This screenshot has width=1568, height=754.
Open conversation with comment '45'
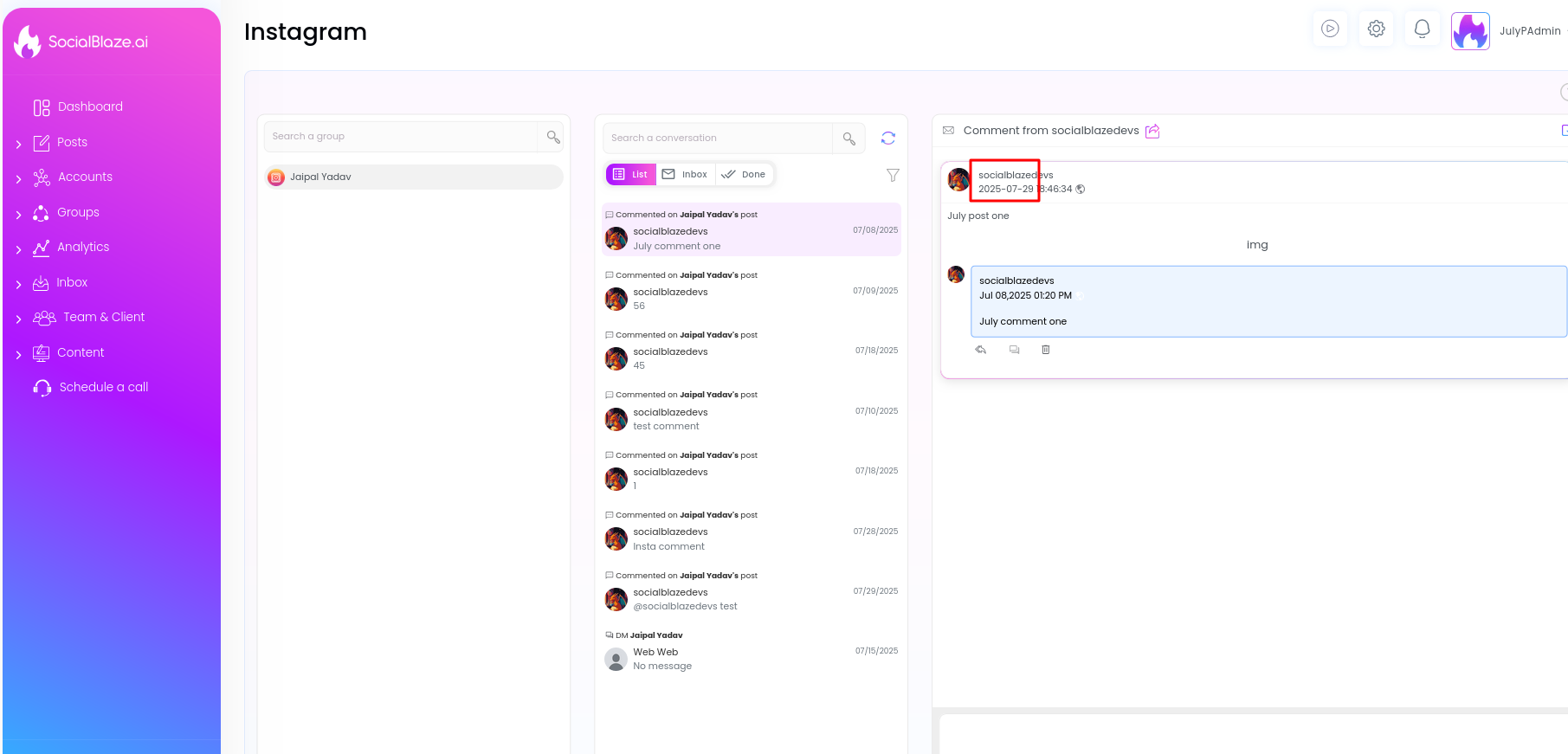click(752, 351)
